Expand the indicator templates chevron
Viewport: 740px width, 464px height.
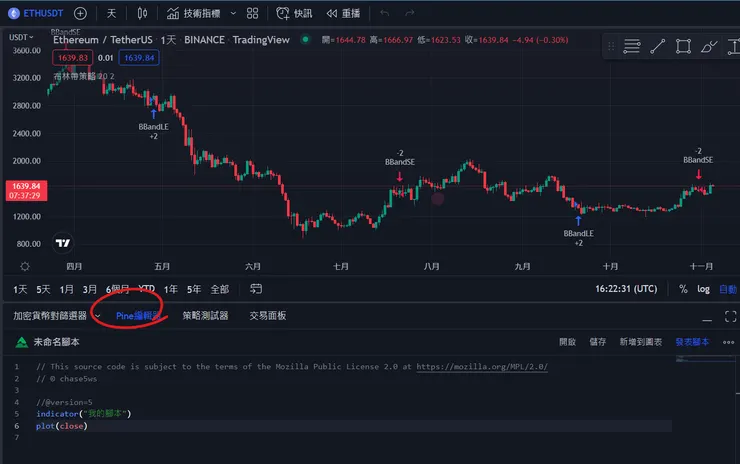pos(233,13)
